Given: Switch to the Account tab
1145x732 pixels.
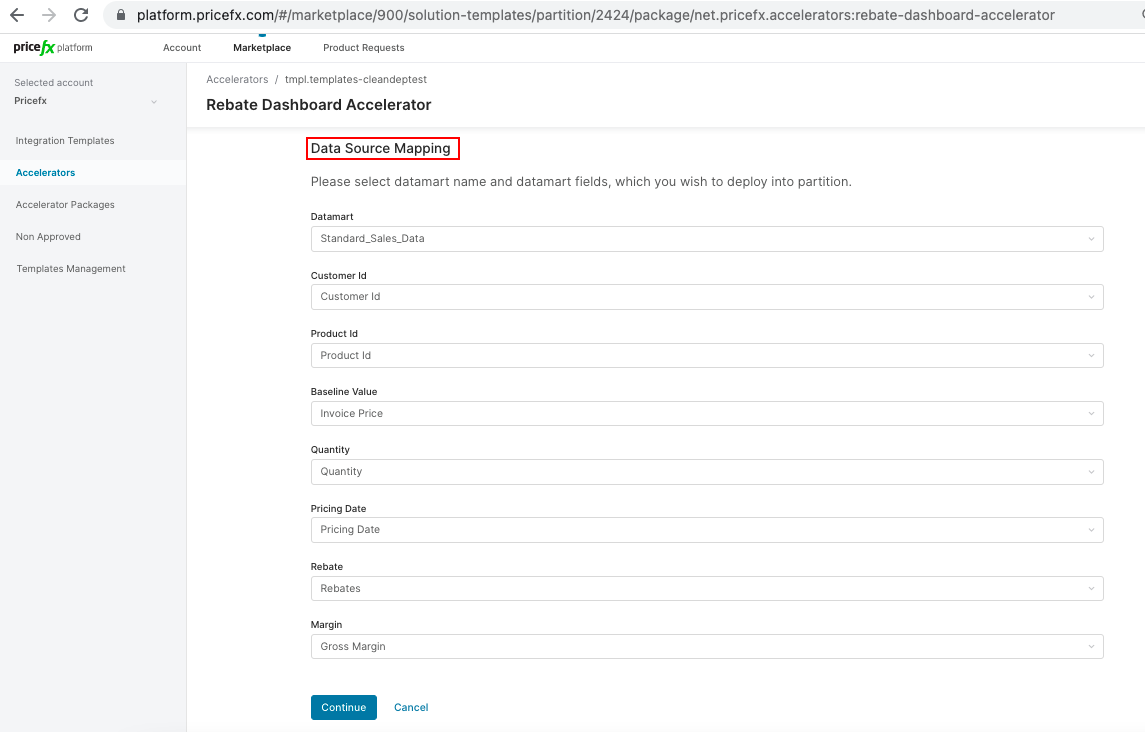Looking at the screenshot, I should (x=182, y=48).
